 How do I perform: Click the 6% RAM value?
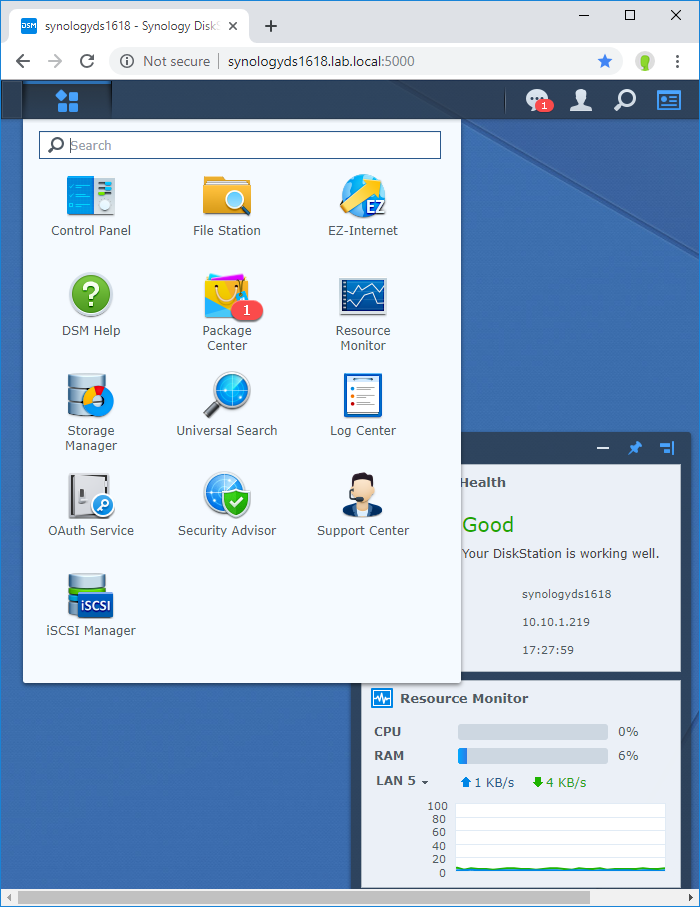pyautogui.click(x=628, y=756)
